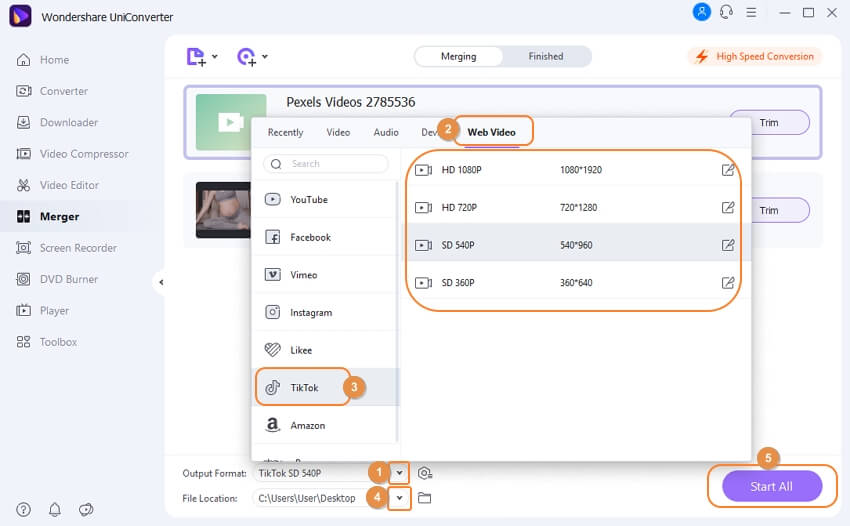
Task: Switch to the Finished tab
Action: coord(546,56)
